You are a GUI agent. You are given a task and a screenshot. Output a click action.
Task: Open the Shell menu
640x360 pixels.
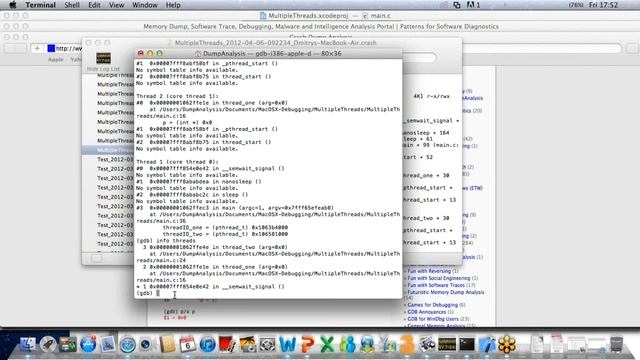(x=72, y=5)
